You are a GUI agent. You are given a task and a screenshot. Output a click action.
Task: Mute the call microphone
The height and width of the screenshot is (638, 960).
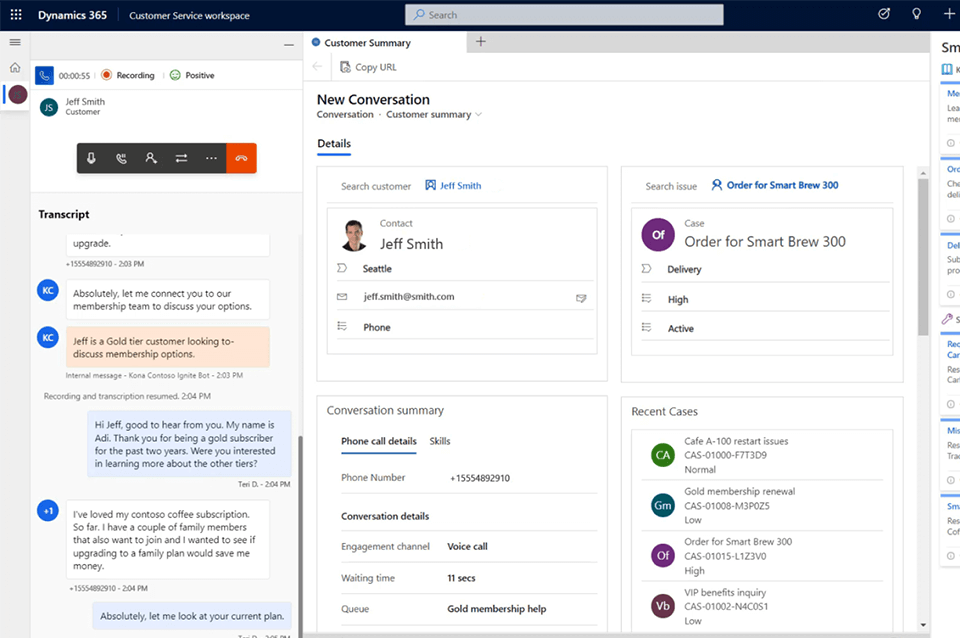click(91, 158)
